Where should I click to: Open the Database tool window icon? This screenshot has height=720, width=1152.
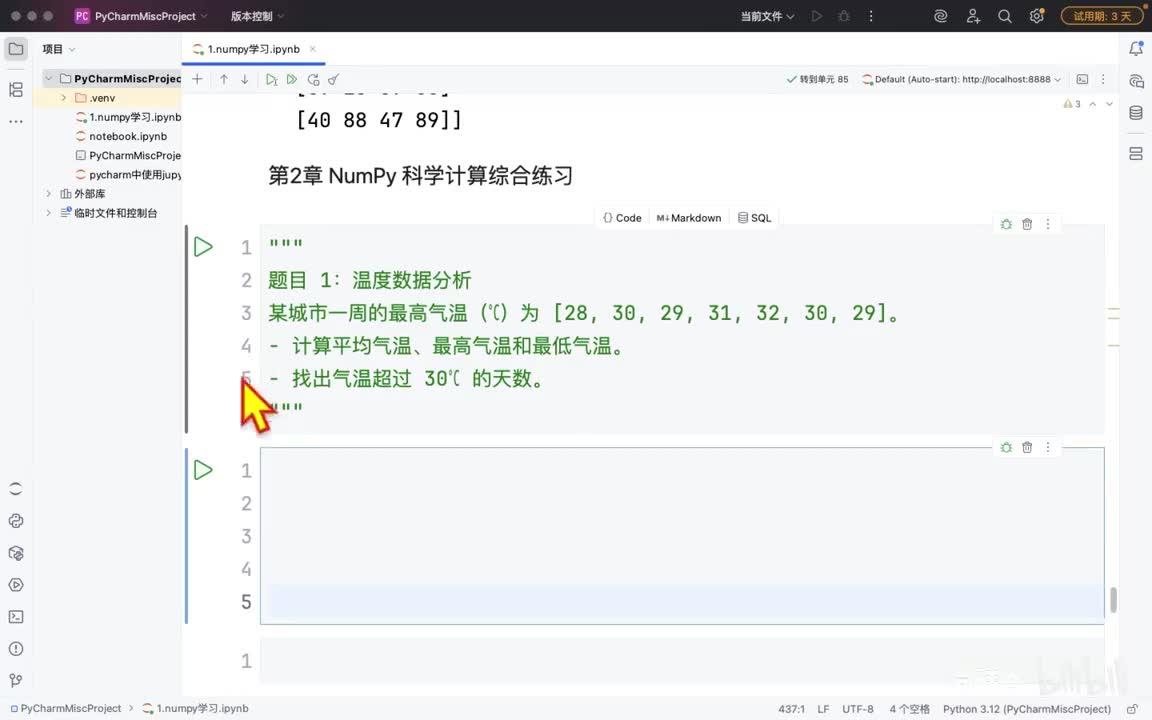(1136, 112)
